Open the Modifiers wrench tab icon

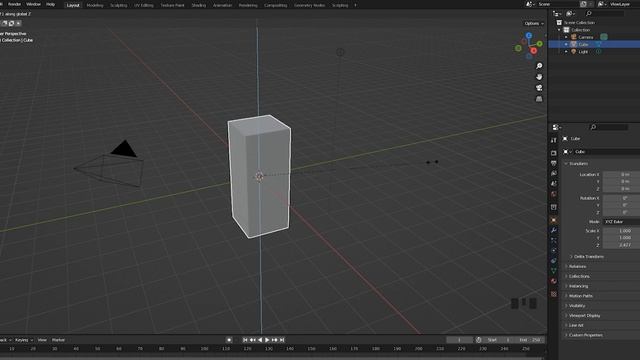pyautogui.click(x=553, y=231)
